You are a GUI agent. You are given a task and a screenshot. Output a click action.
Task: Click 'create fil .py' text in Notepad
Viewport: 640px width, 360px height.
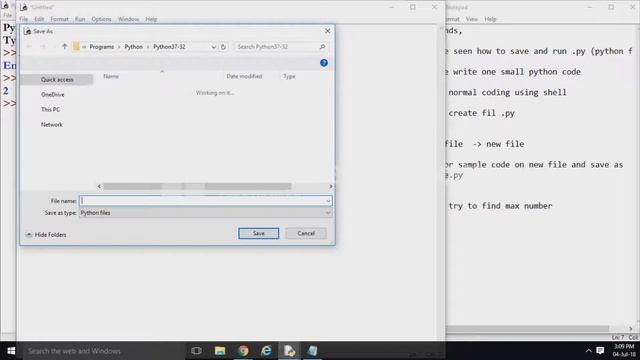pos(481,113)
